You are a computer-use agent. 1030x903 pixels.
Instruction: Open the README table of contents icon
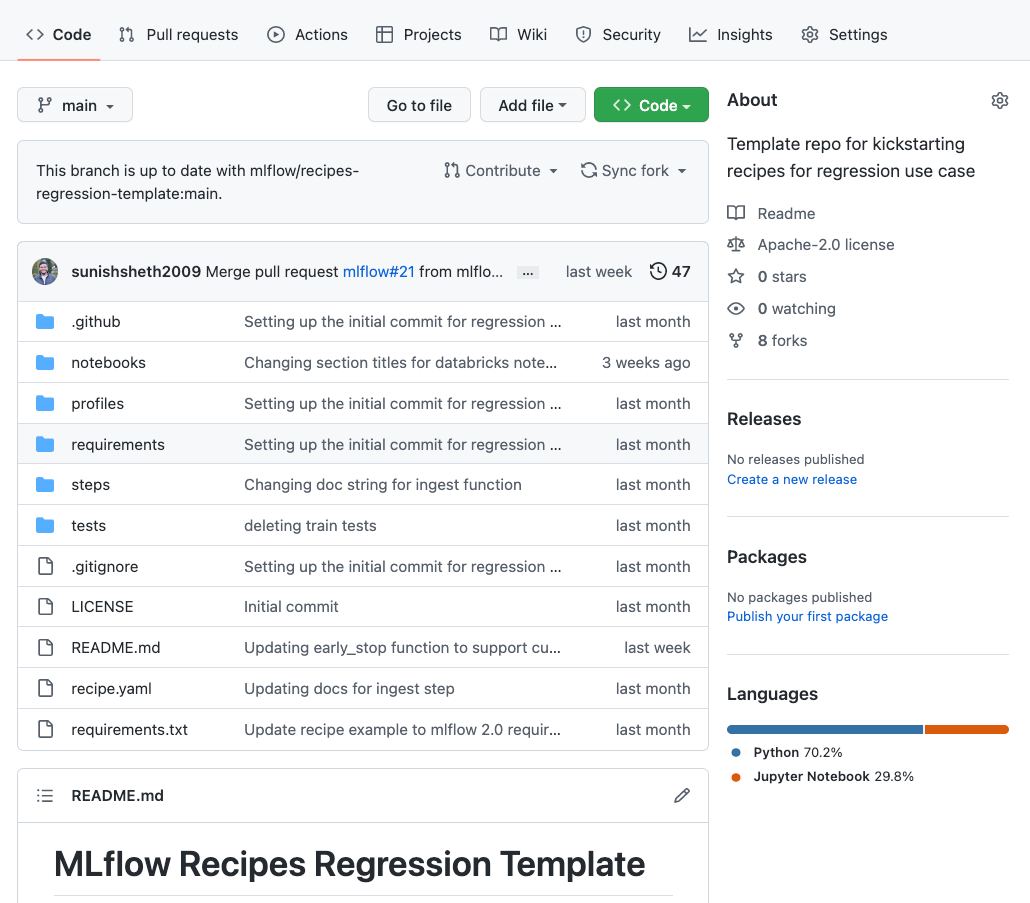coord(45,795)
